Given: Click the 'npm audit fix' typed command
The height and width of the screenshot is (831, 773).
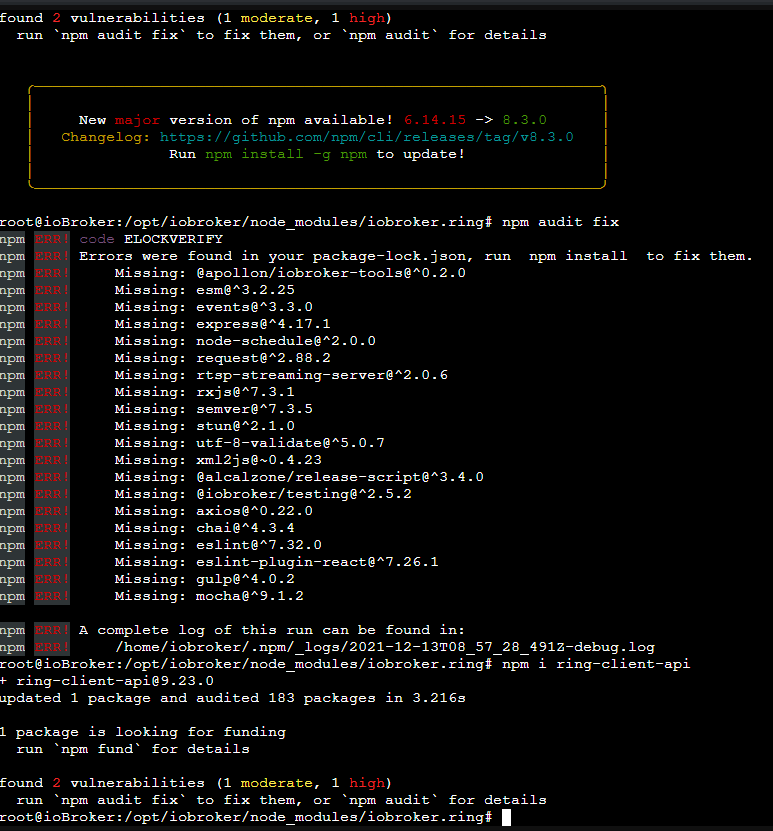Looking at the screenshot, I should pyautogui.click(x=561, y=222).
